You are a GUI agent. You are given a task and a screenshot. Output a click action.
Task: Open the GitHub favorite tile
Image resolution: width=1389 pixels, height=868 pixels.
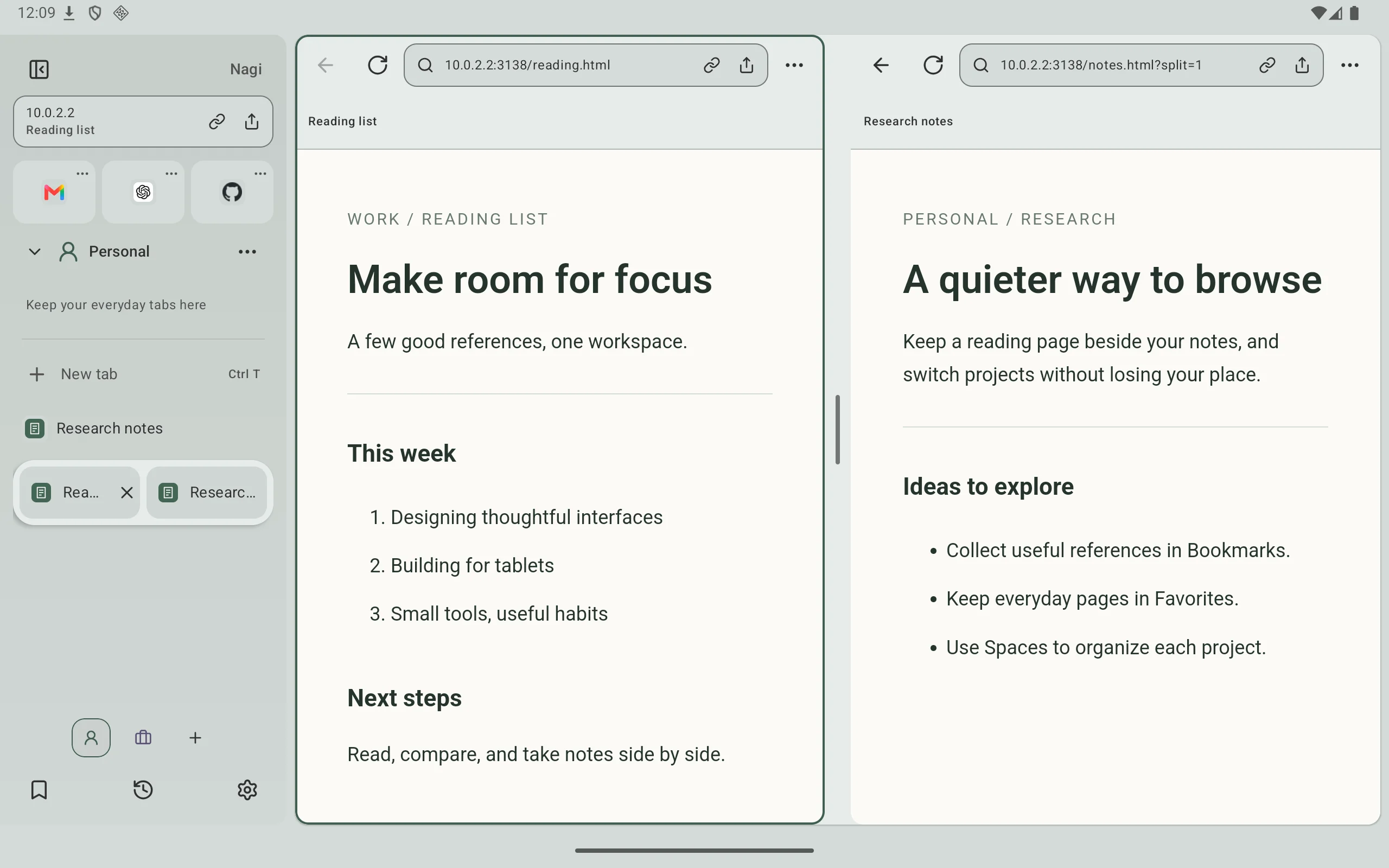232,192
